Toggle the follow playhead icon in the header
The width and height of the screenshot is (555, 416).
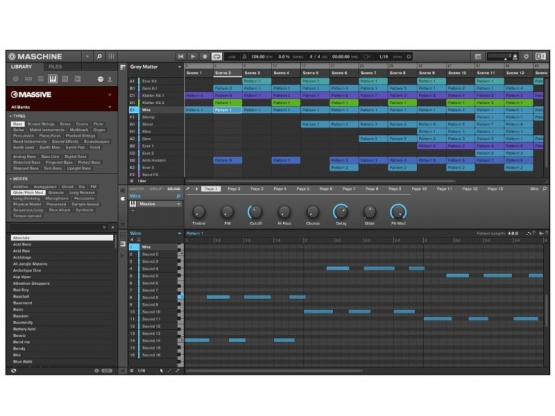point(367,57)
